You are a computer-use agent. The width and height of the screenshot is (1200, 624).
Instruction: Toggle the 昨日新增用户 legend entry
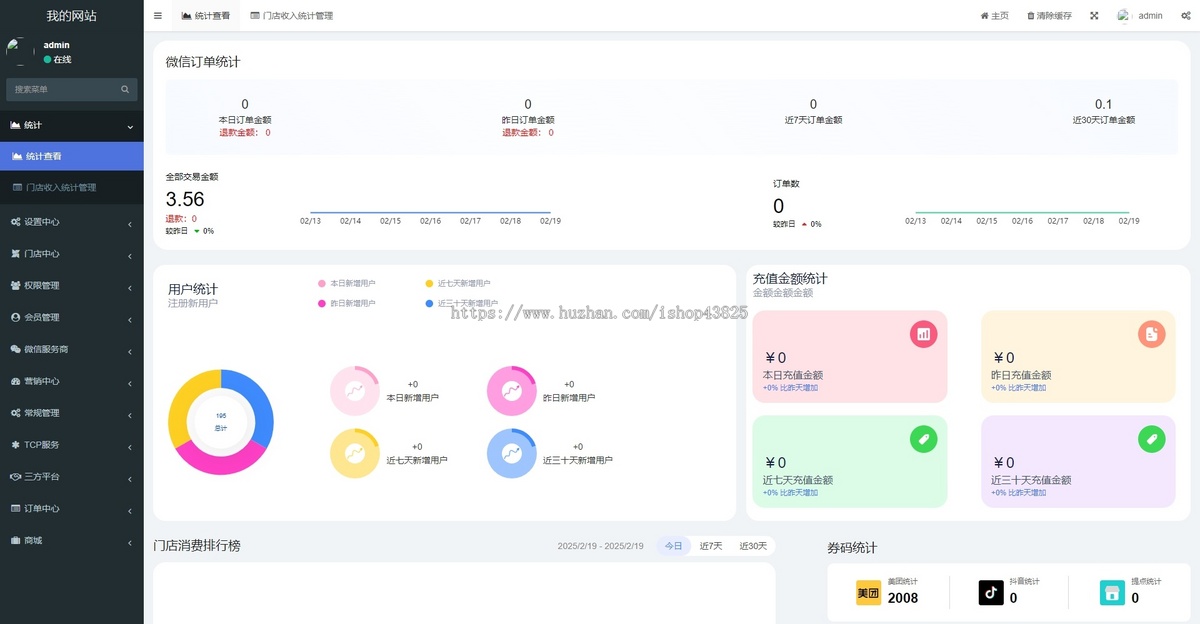coord(346,303)
